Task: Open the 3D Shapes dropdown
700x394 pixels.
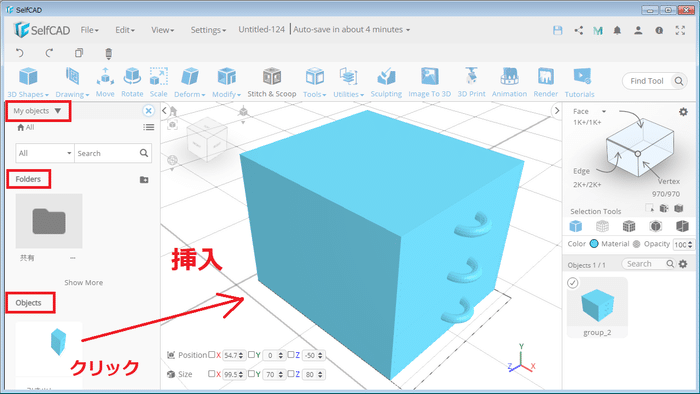Action: pyautogui.click(x=28, y=82)
